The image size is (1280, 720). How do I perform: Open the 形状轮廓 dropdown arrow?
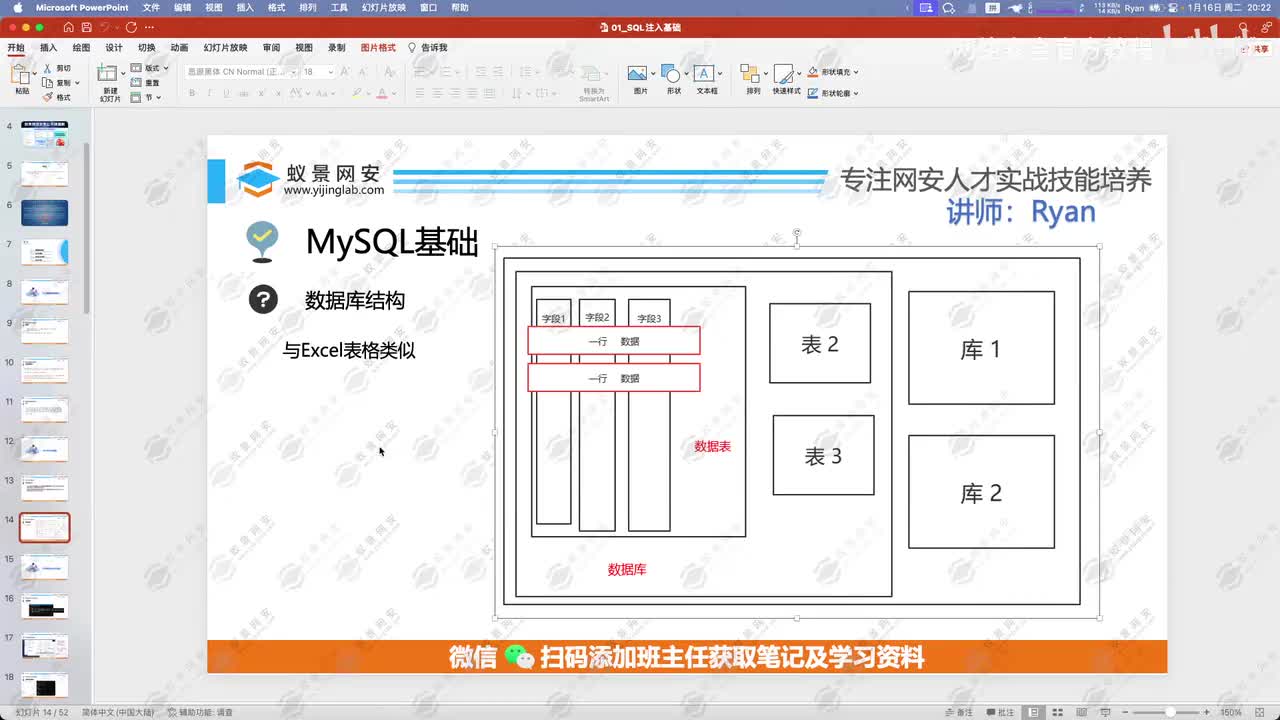pyautogui.click(x=856, y=93)
